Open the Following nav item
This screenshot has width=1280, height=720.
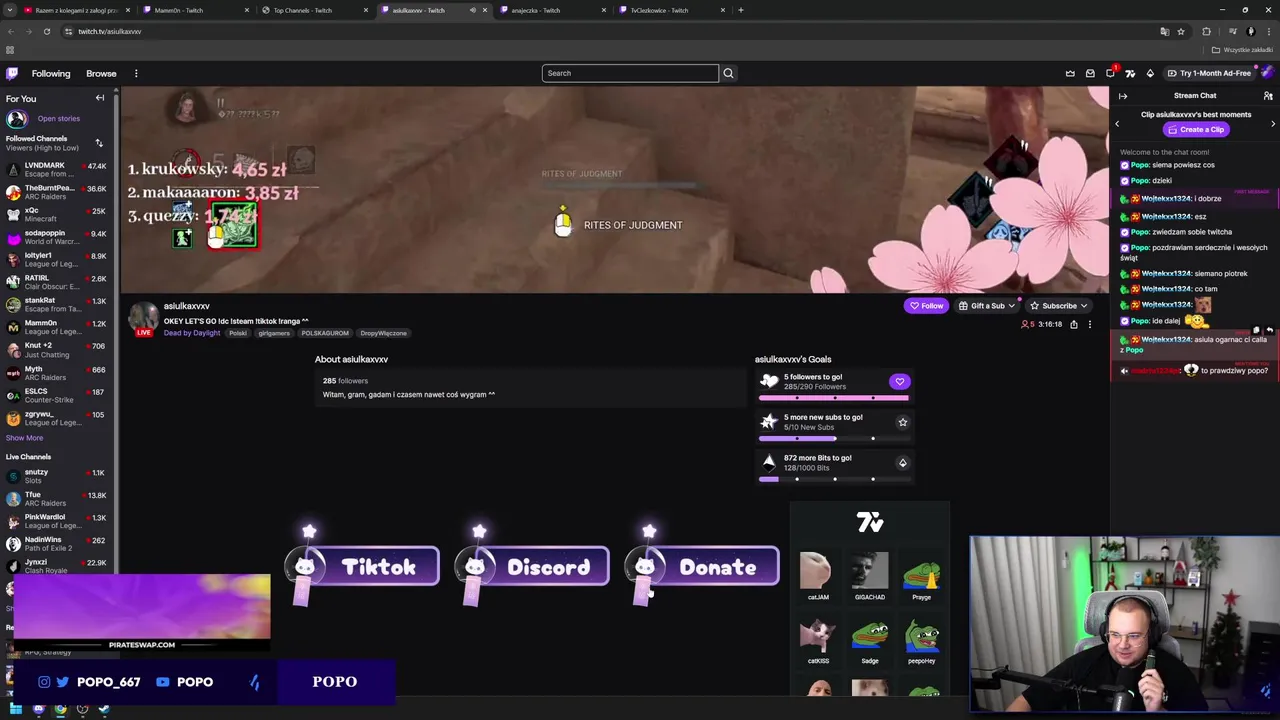coord(51,73)
